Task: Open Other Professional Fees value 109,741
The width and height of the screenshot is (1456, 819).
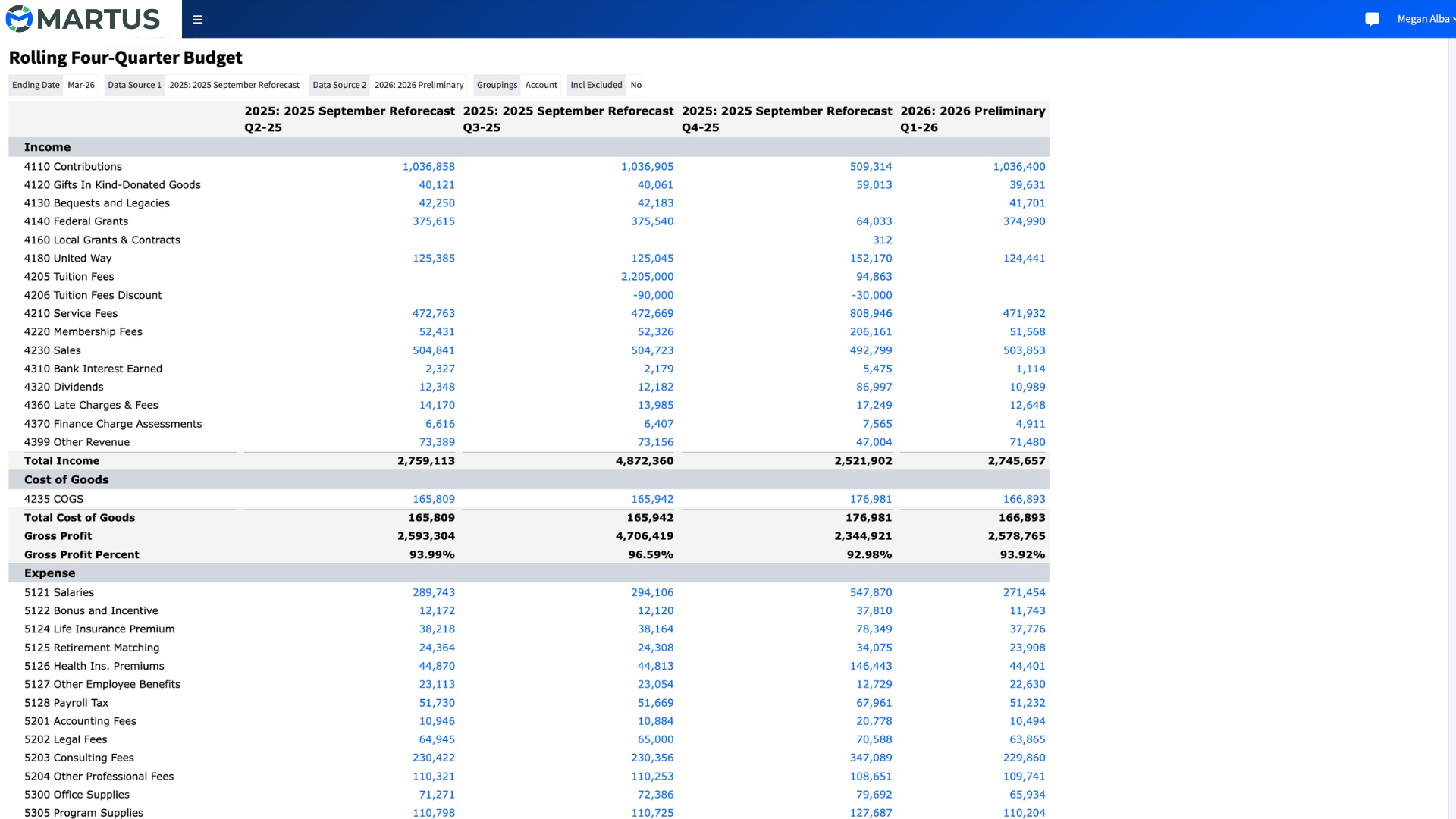Action: pos(1024,777)
